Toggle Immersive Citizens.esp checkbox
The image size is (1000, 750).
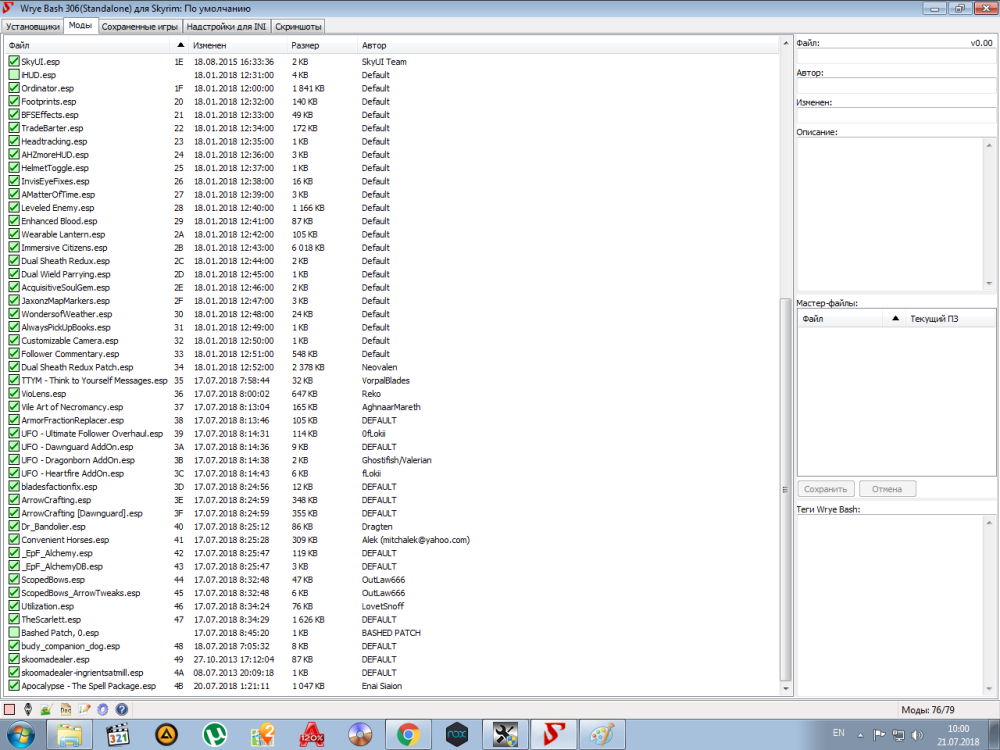[14, 247]
